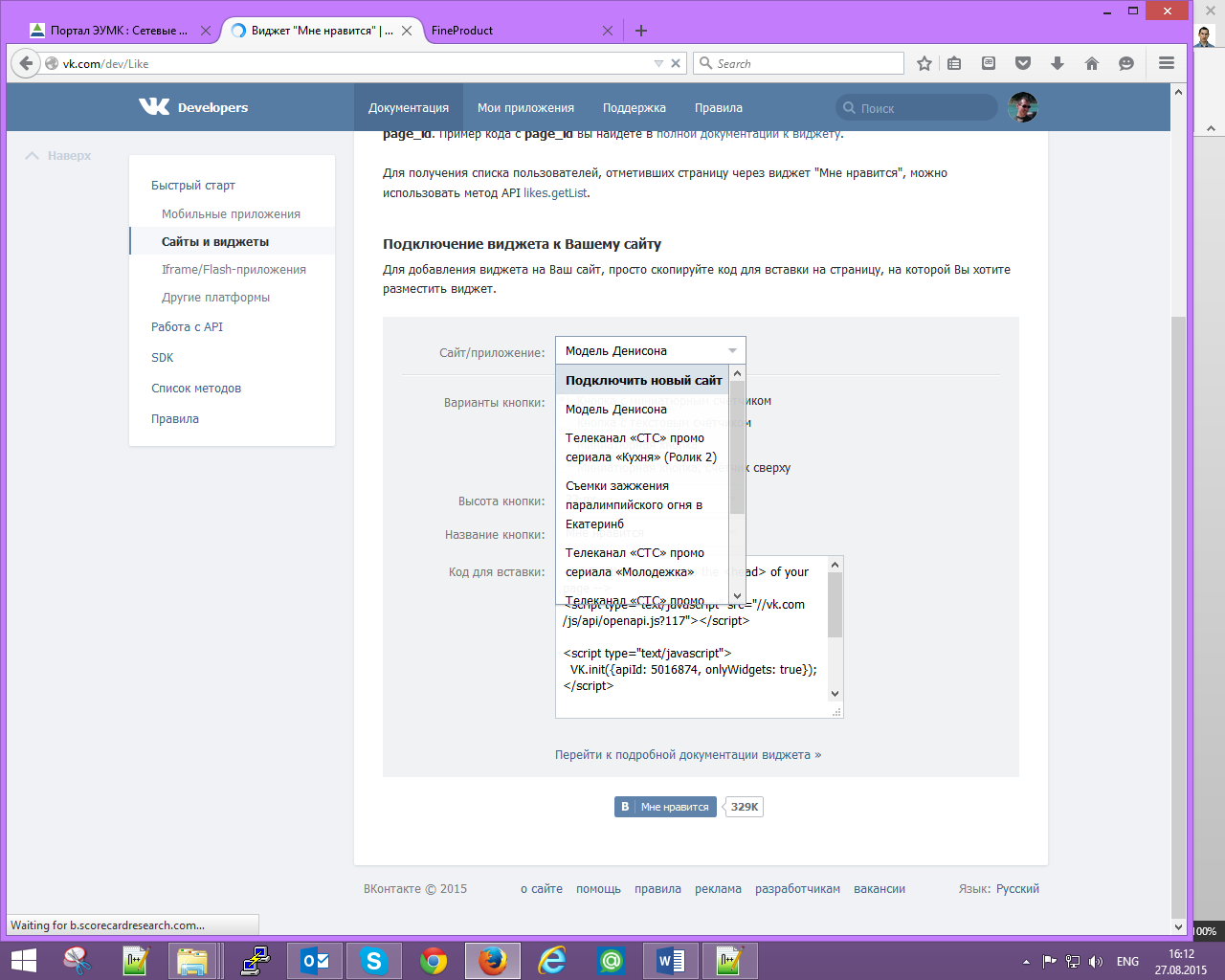1225x980 pixels.
Task: Open "Правила" in the top navigation
Action: pyautogui.click(x=719, y=107)
